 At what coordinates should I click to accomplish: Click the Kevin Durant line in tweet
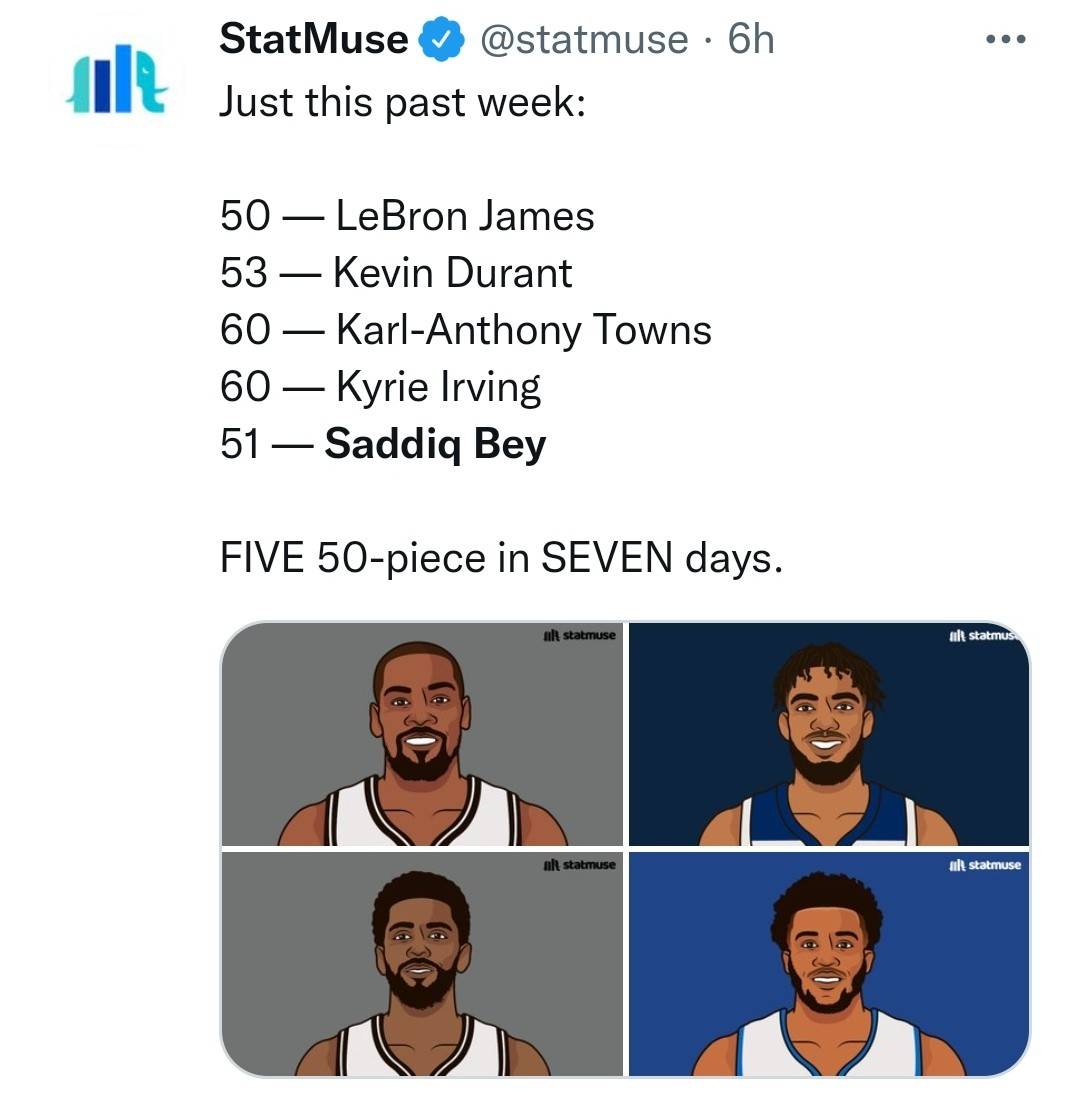[x=396, y=272]
